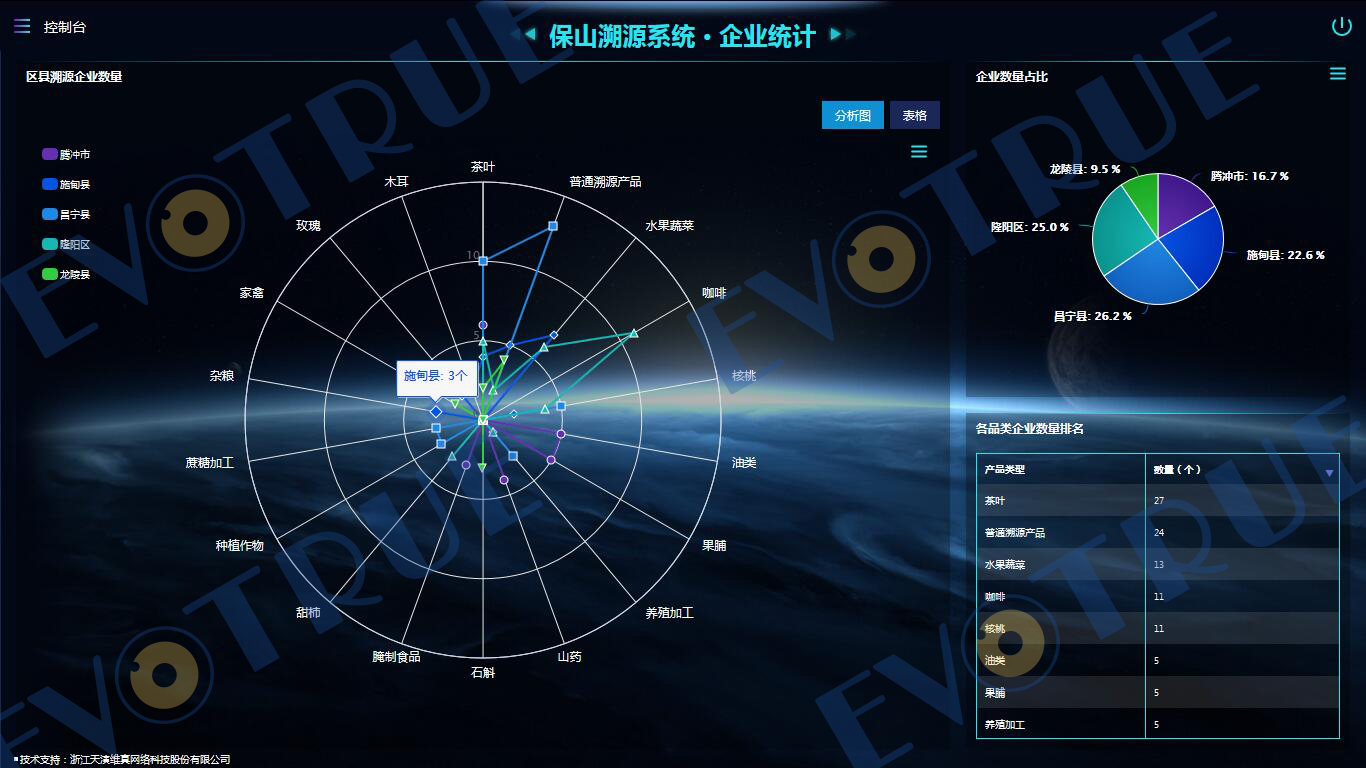Select the 果脯 table row
This screenshot has height=768, width=1366.
(x=1158, y=692)
